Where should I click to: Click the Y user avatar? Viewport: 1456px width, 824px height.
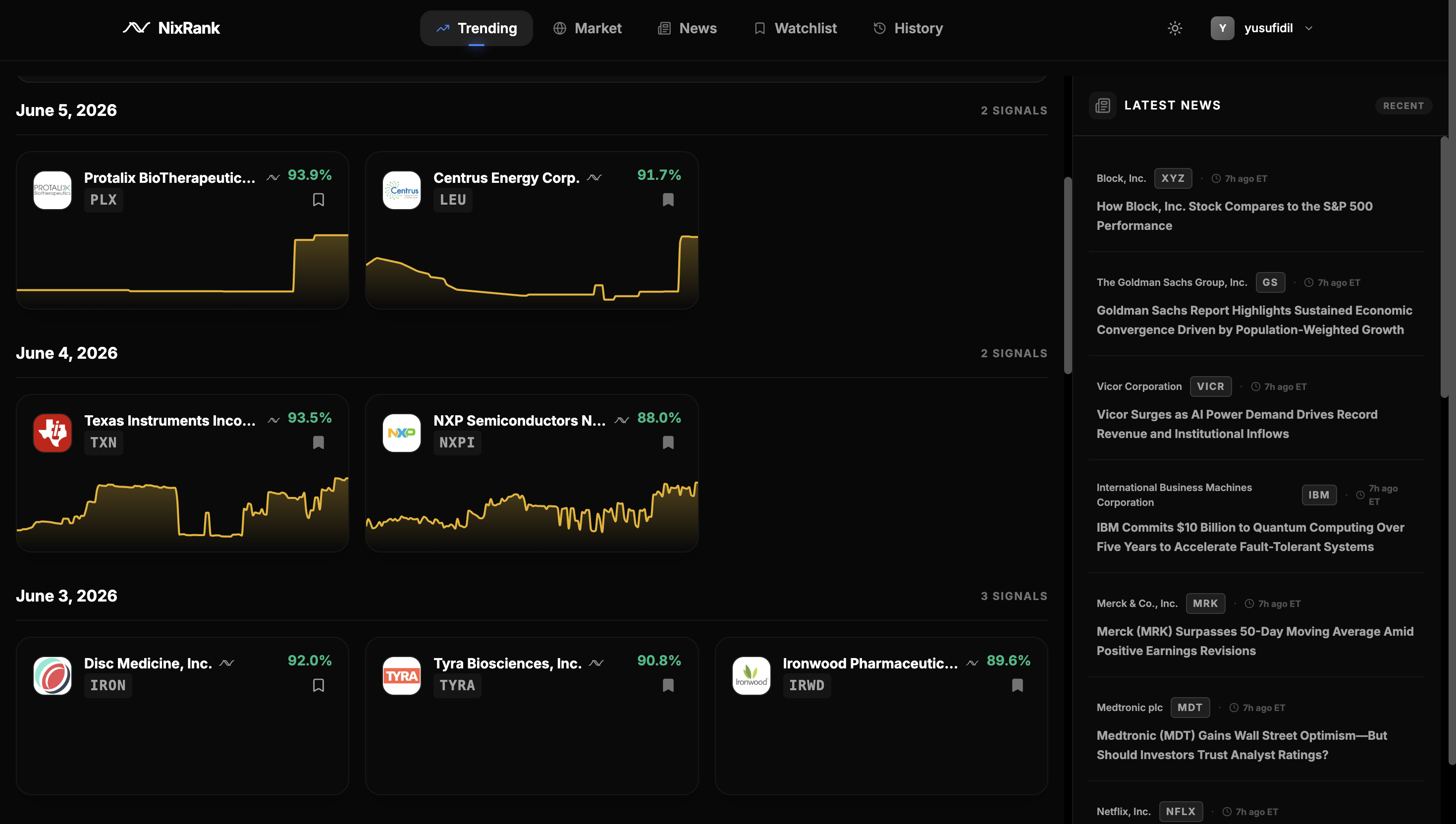click(x=1222, y=28)
